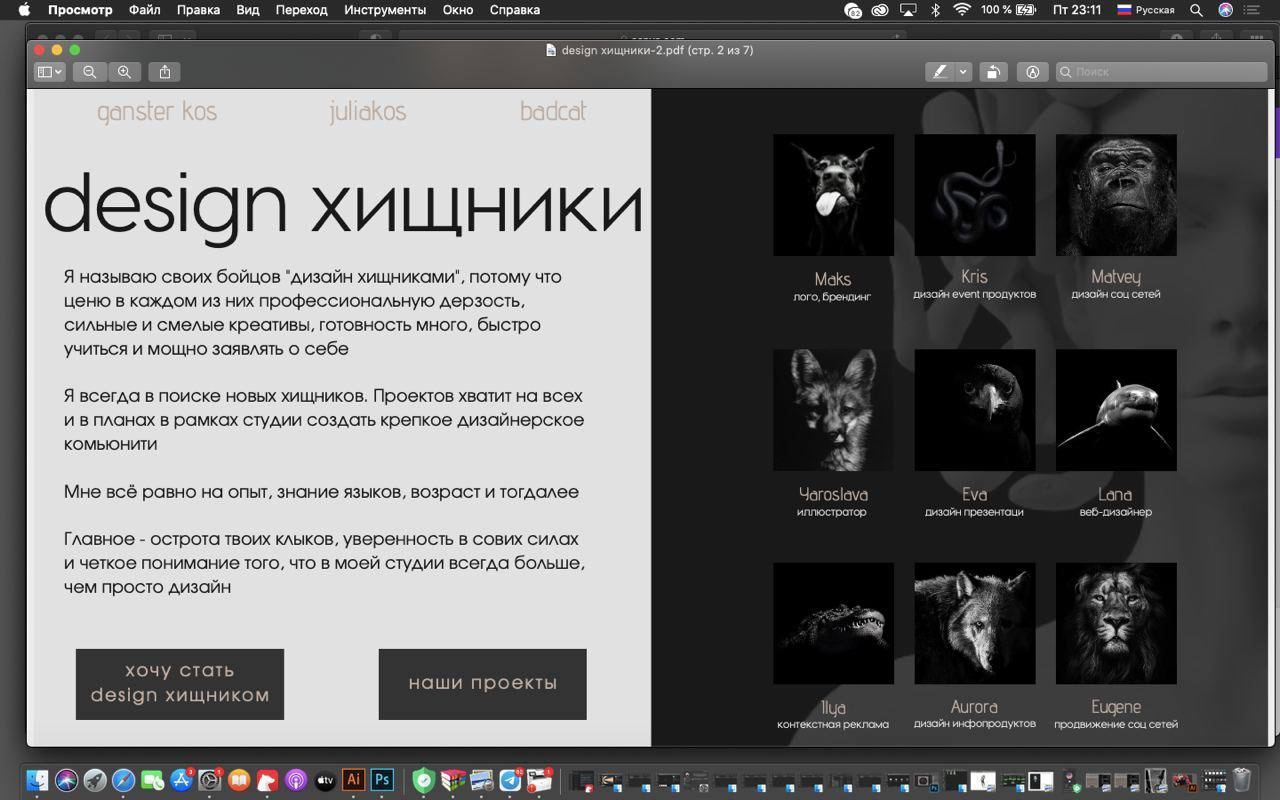The height and width of the screenshot is (800, 1280).
Task: Open the Bluetooth status menu
Action: click(936, 10)
